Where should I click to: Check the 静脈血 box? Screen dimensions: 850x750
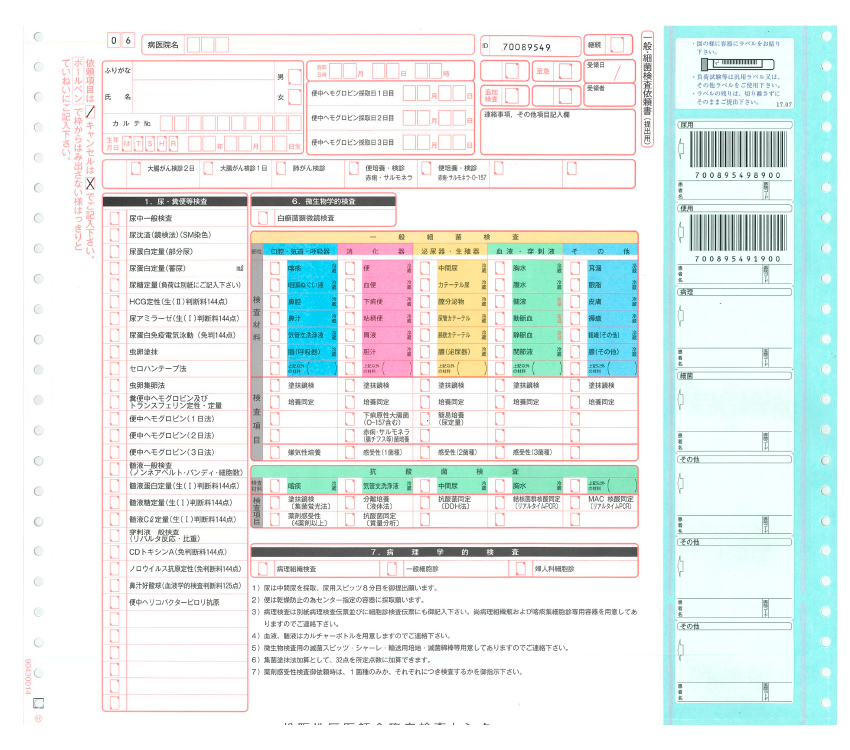coord(500,335)
